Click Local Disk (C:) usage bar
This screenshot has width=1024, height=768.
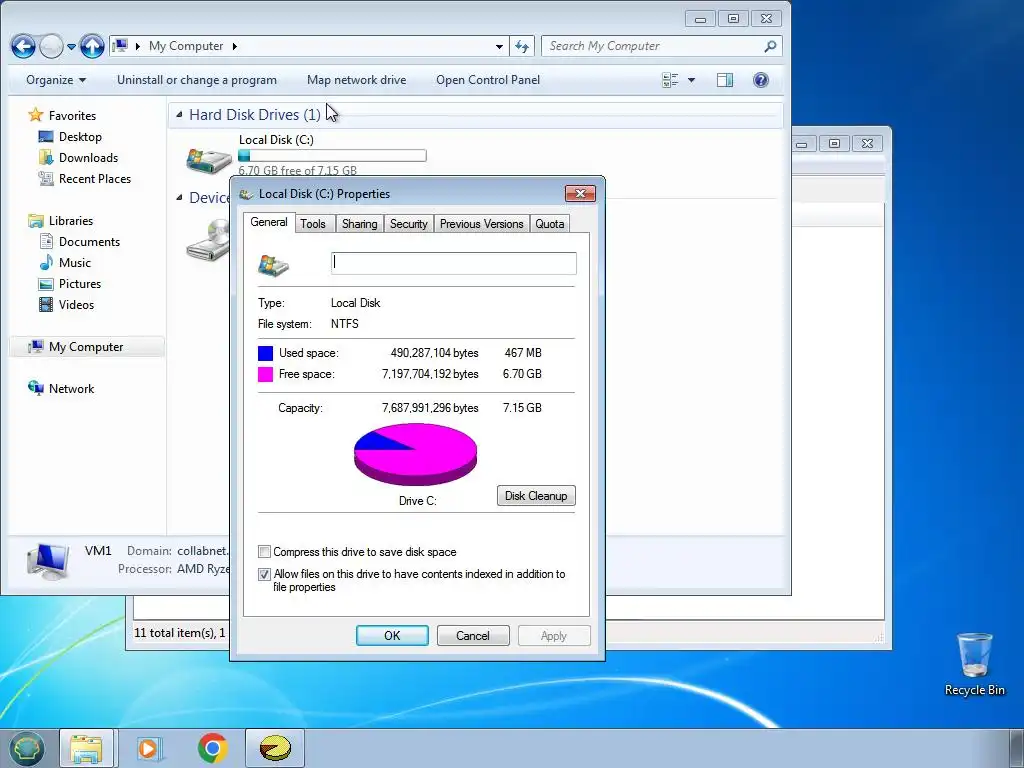tap(332, 155)
